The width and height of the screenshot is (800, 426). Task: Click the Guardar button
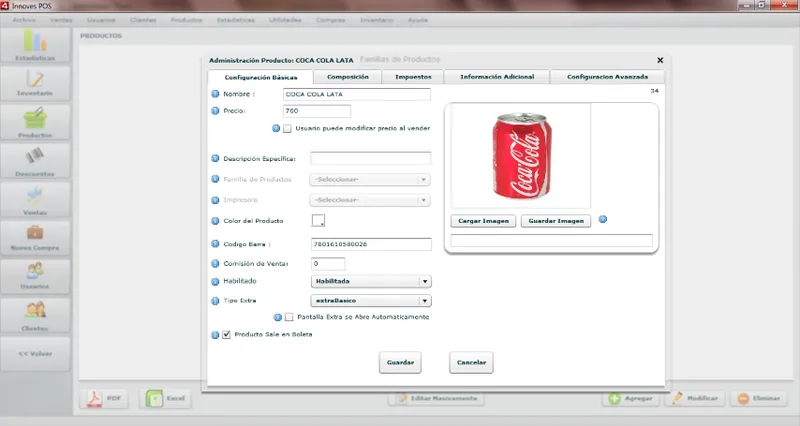coord(400,363)
